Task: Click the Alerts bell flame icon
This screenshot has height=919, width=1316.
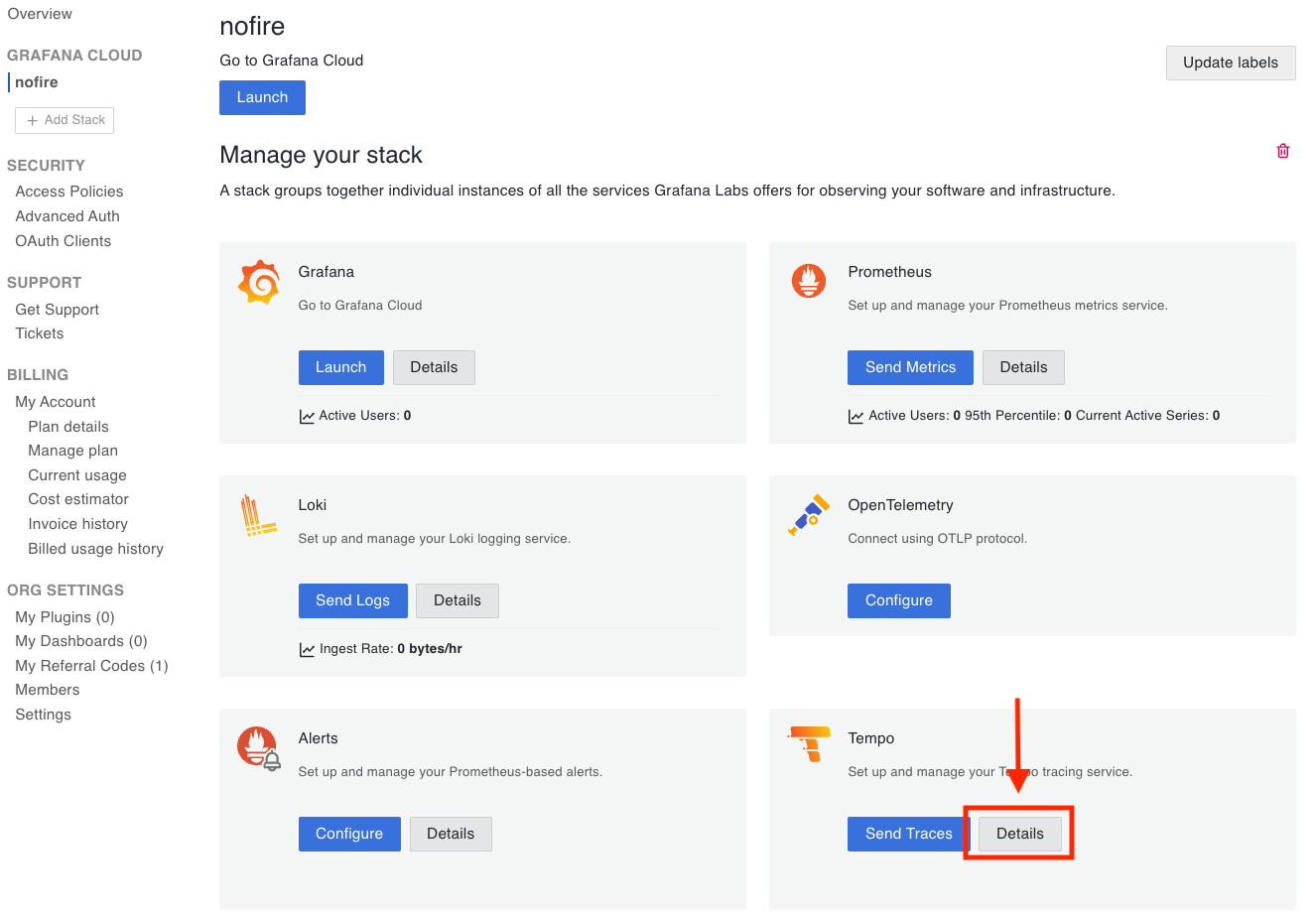Action: (259, 748)
